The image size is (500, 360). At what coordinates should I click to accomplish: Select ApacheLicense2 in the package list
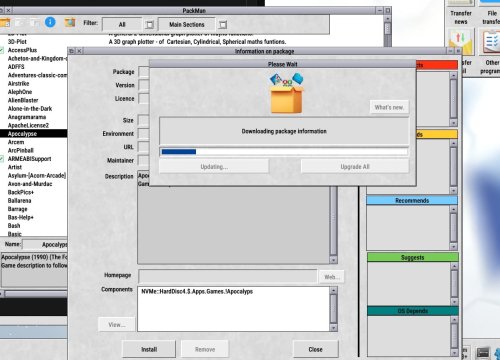click(x=28, y=125)
